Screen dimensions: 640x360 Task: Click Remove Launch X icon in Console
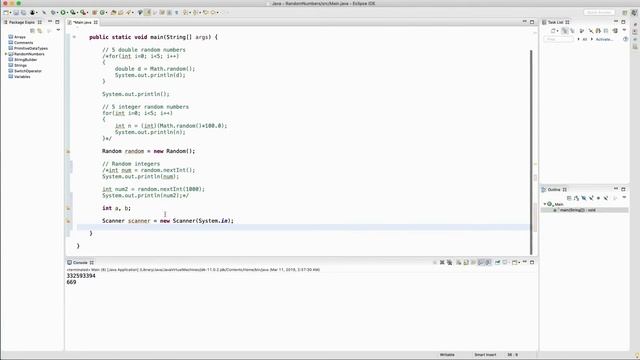[x=442, y=262]
